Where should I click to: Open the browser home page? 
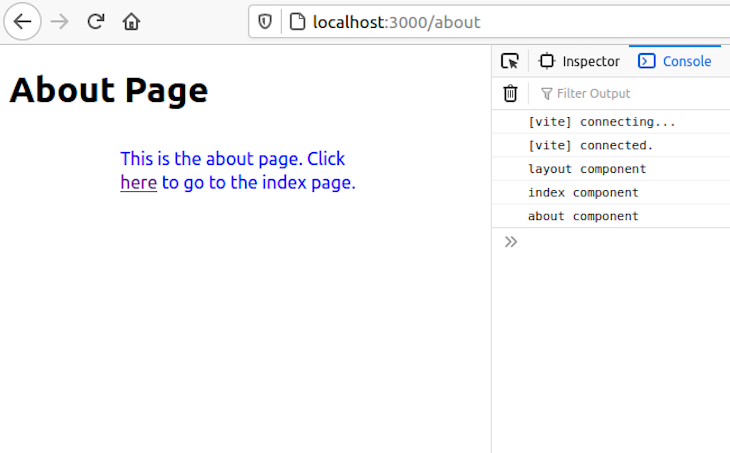click(x=131, y=22)
